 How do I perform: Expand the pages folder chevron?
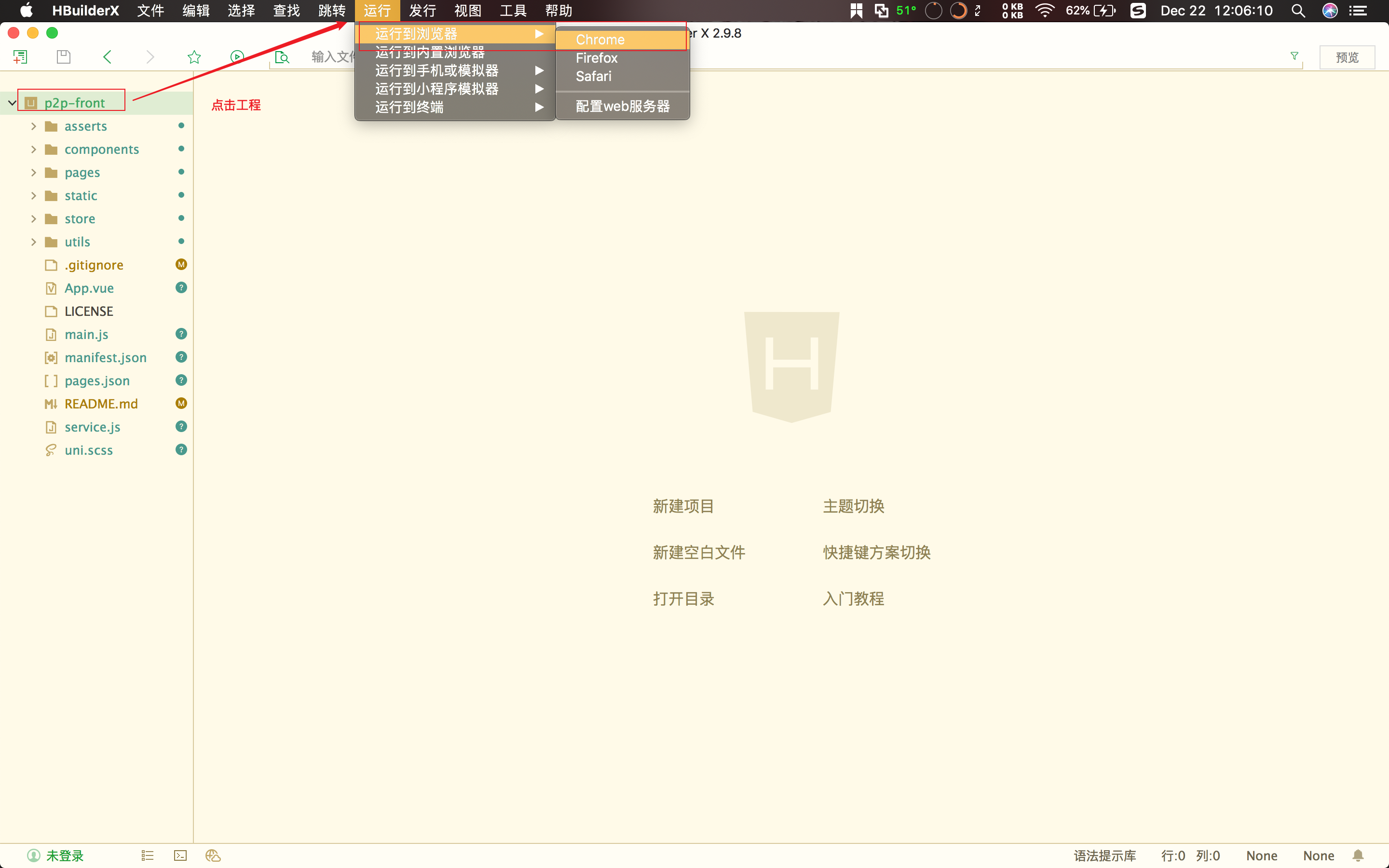pyautogui.click(x=33, y=172)
